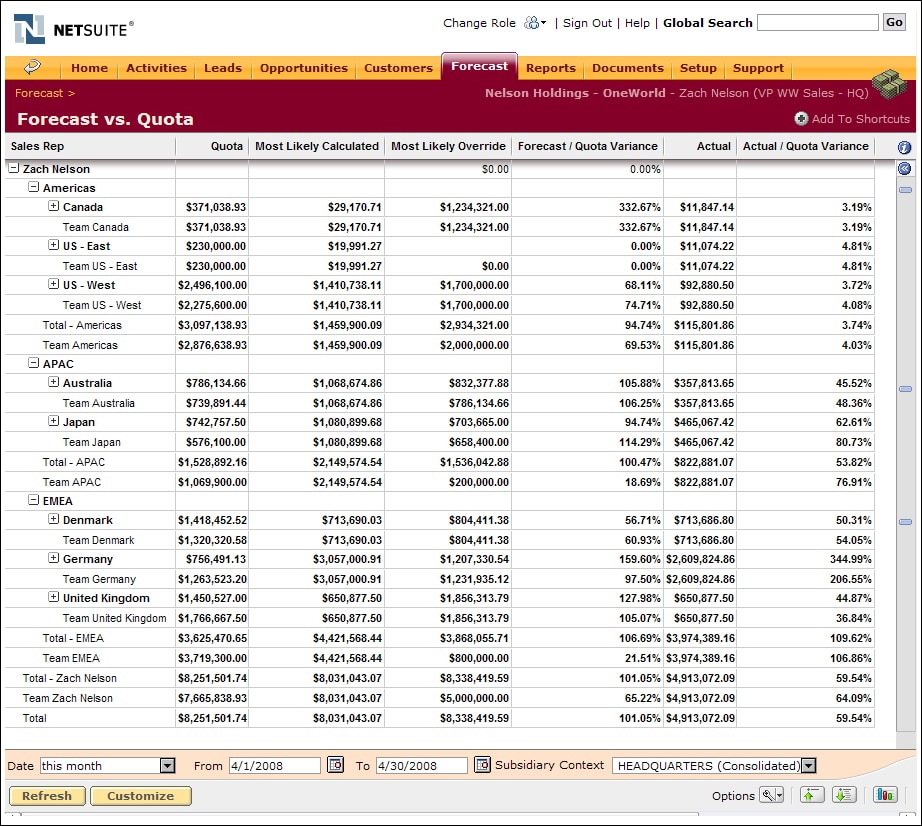Expand the US - West row
922x826 pixels.
(x=54, y=284)
